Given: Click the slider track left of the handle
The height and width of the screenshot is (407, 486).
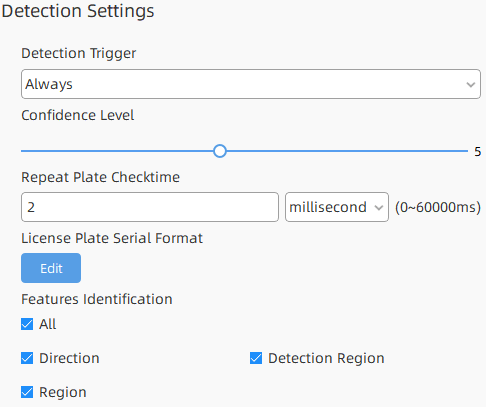Looking at the screenshot, I should click(117, 151).
